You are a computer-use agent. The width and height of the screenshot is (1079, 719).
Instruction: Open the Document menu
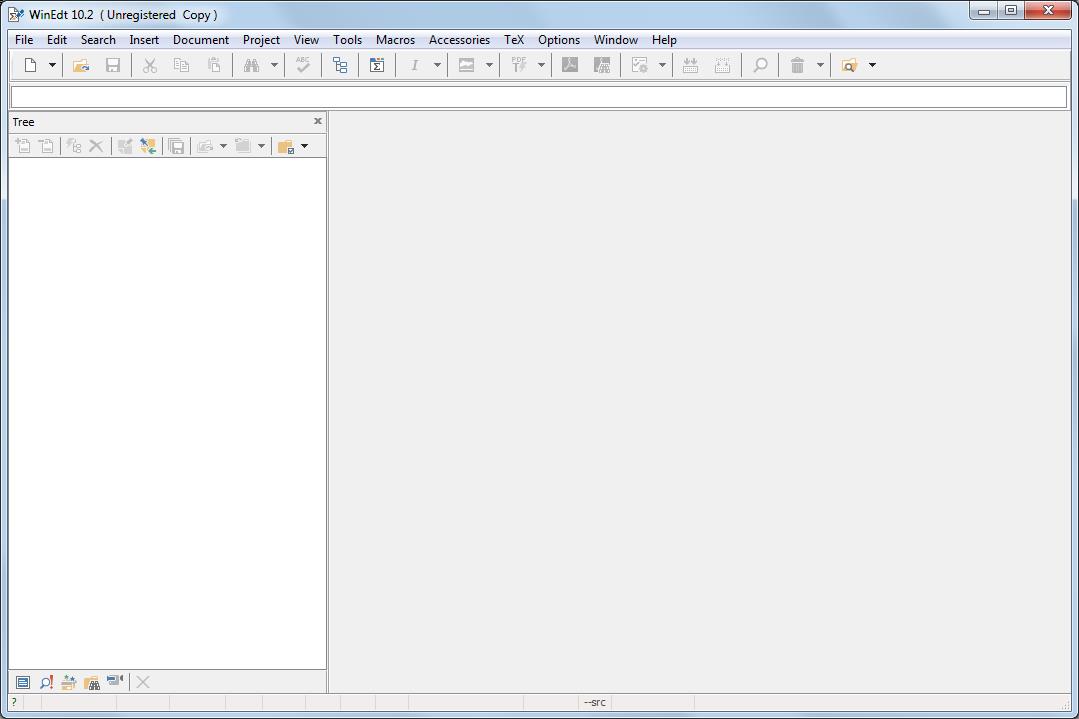[x=201, y=40]
